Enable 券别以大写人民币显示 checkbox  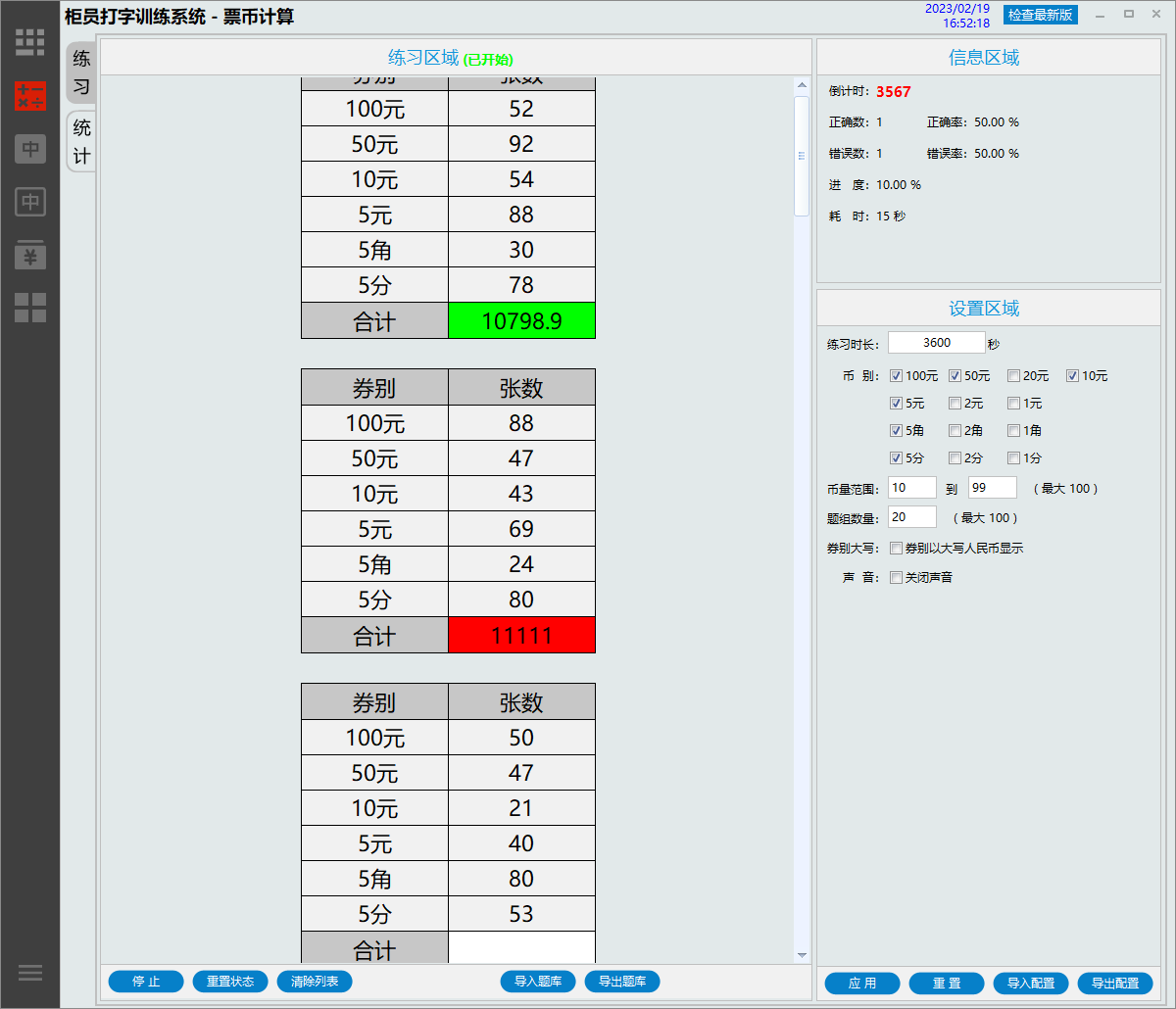click(x=896, y=549)
